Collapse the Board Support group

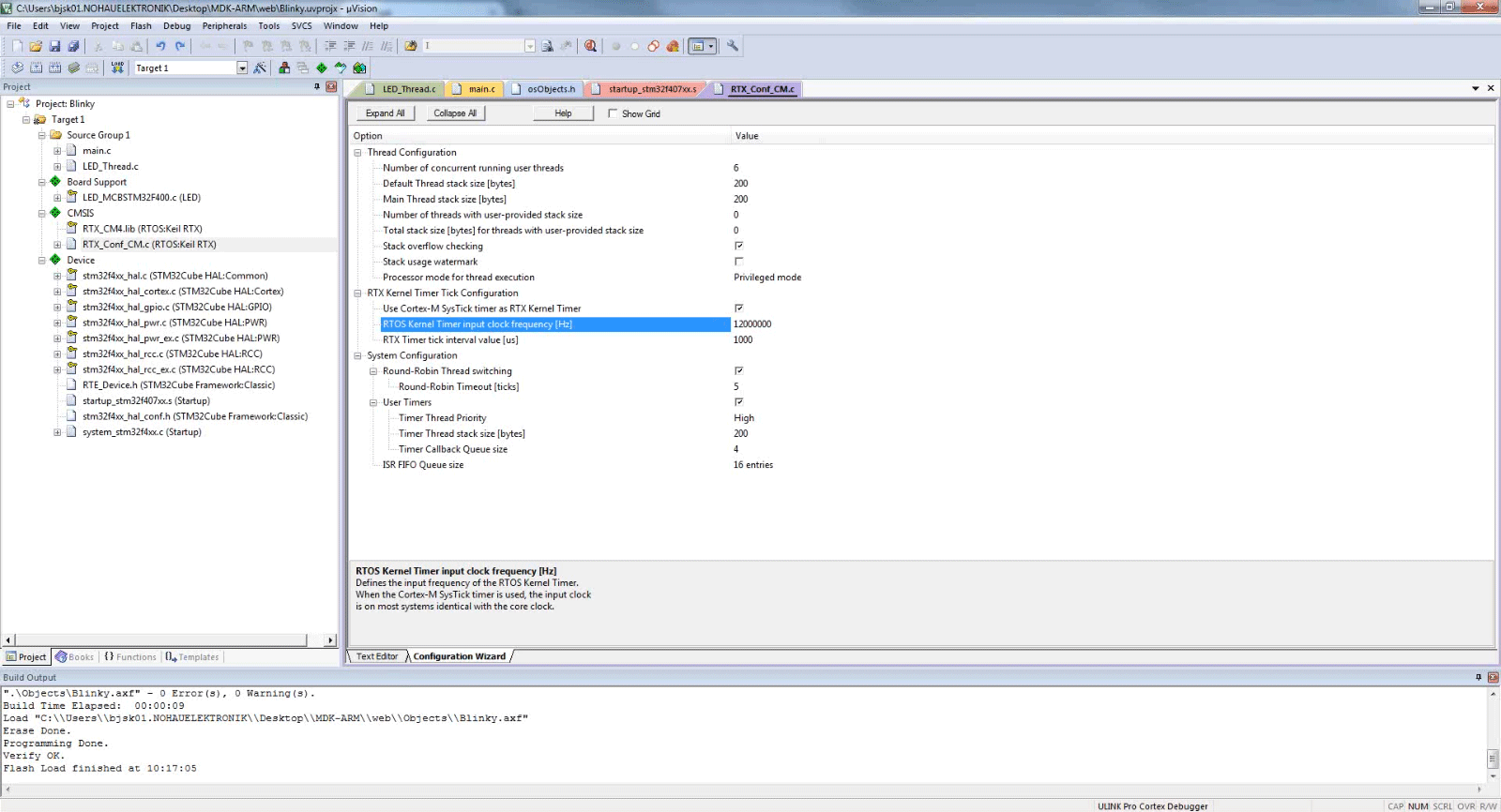41,182
